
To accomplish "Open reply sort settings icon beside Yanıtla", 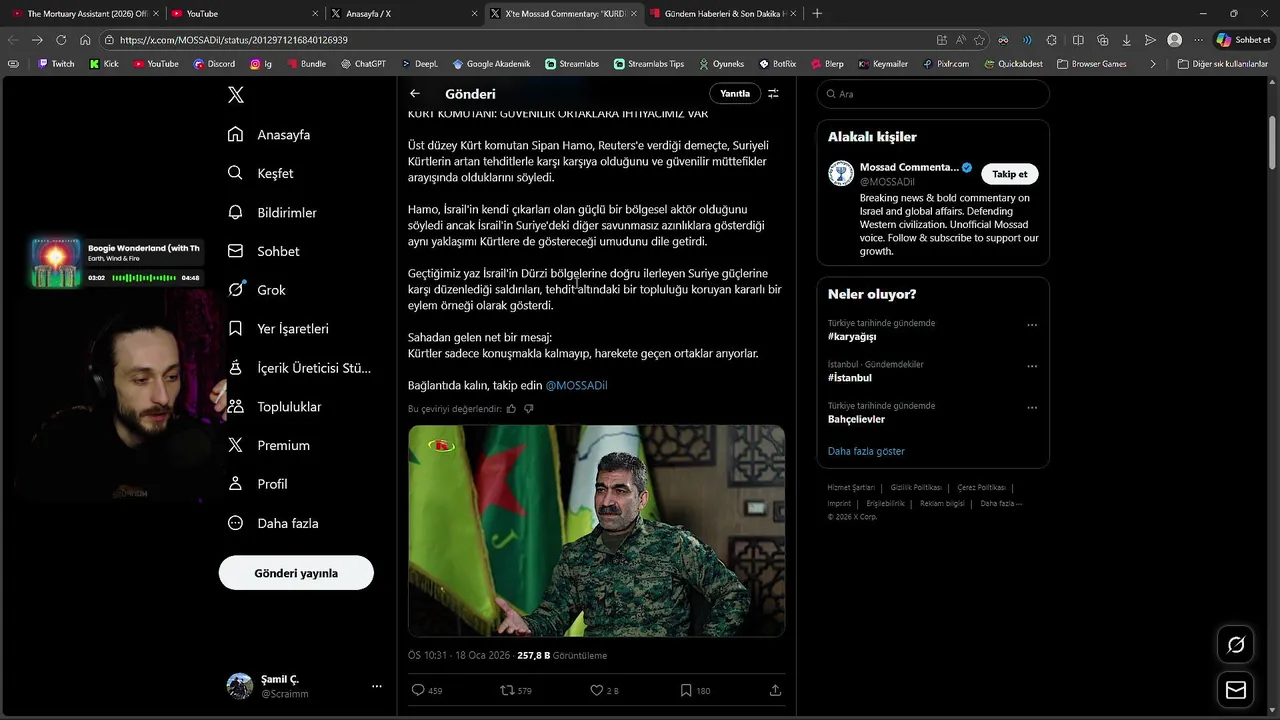I will pos(773,94).
